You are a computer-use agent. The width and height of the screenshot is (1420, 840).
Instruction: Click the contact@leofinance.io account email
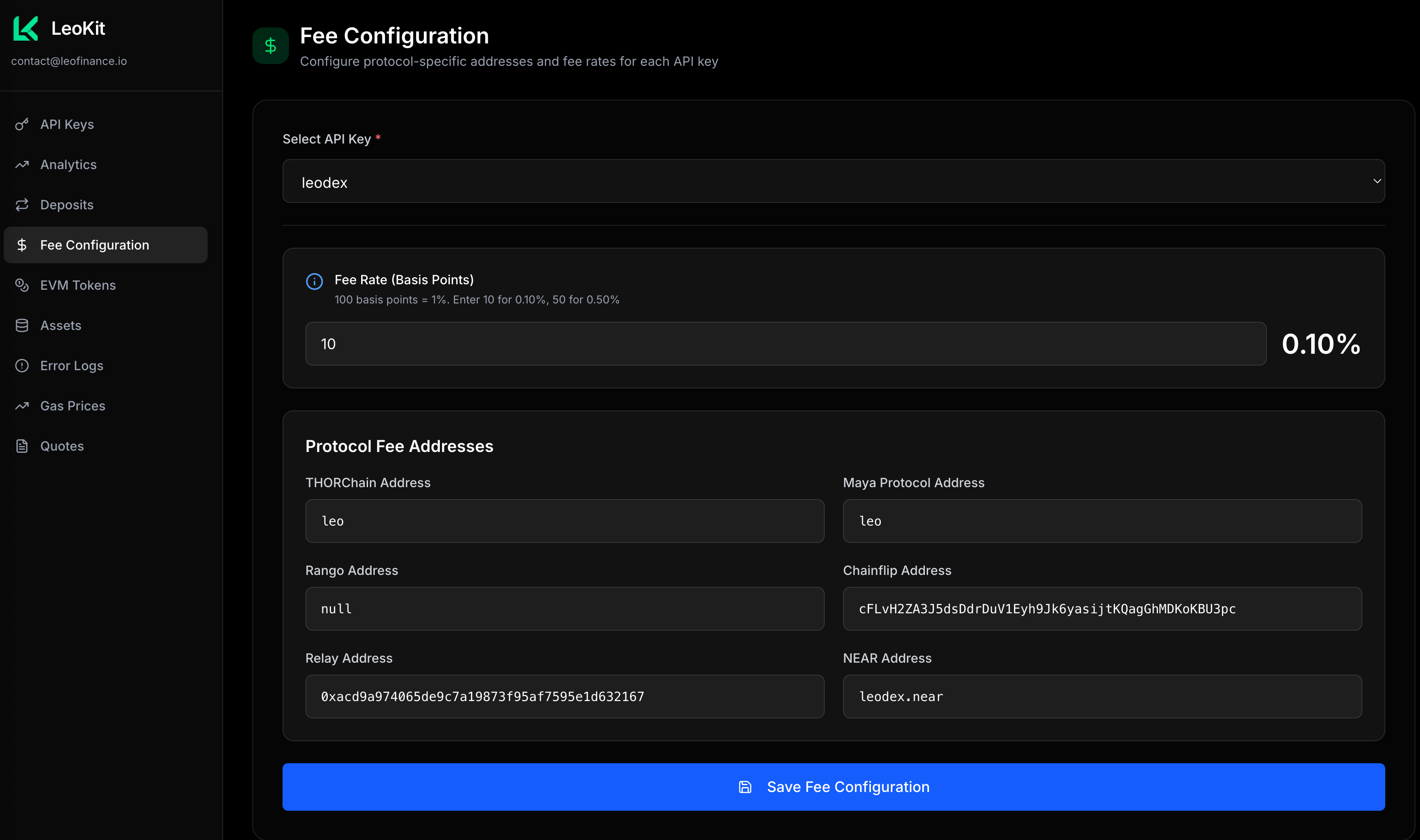tap(69, 61)
